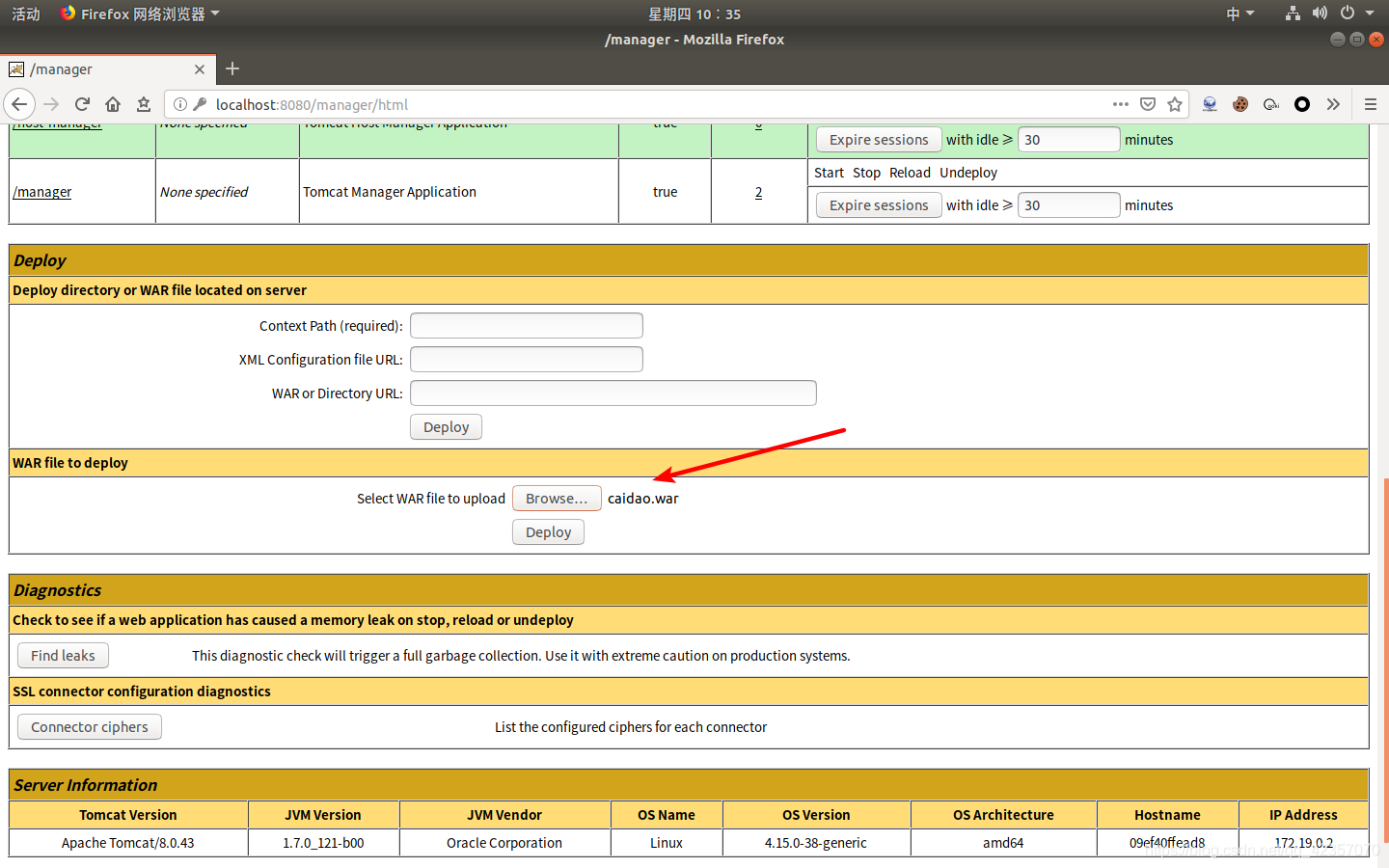
Task: Open the Firefox hamburger menu
Action: (1370, 104)
